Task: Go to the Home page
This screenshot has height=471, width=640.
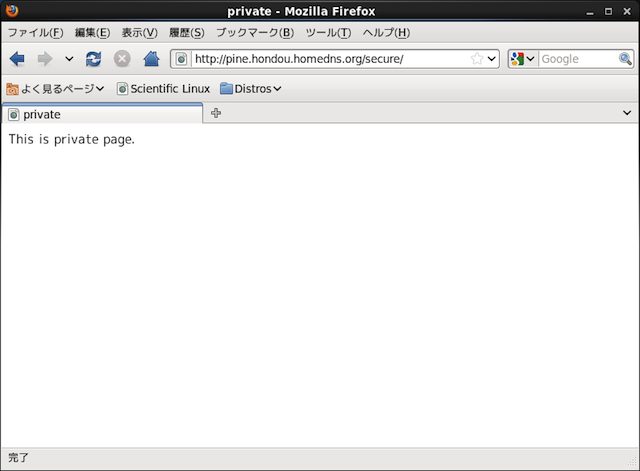Action: [x=151, y=59]
